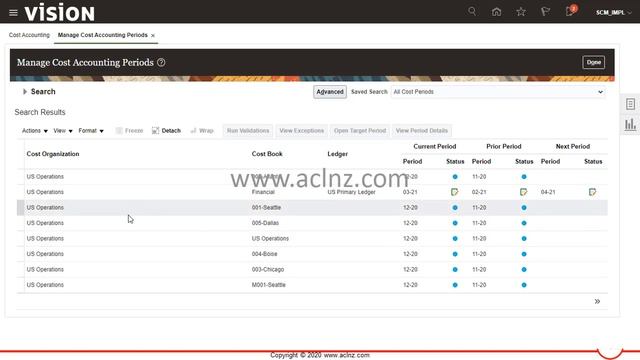Image resolution: width=640 pixels, height=360 pixels.
Task: Click the Detach toolbar button
Action: click(166, 131)
